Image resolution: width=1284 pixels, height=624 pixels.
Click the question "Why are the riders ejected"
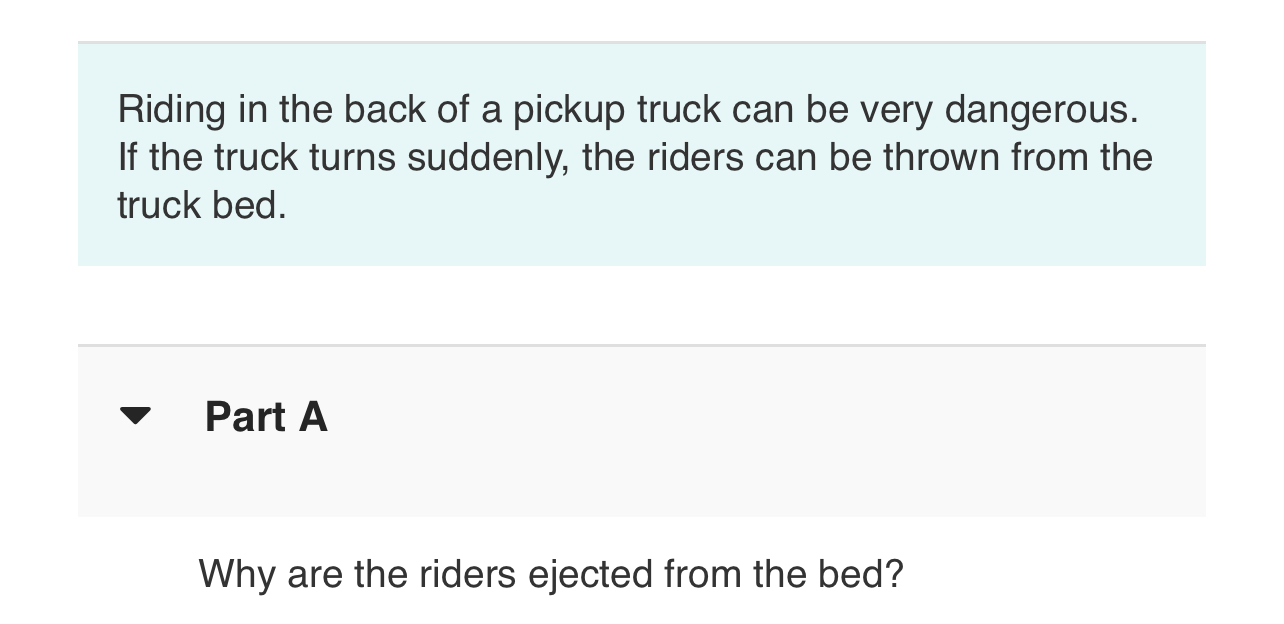point(550,574)
